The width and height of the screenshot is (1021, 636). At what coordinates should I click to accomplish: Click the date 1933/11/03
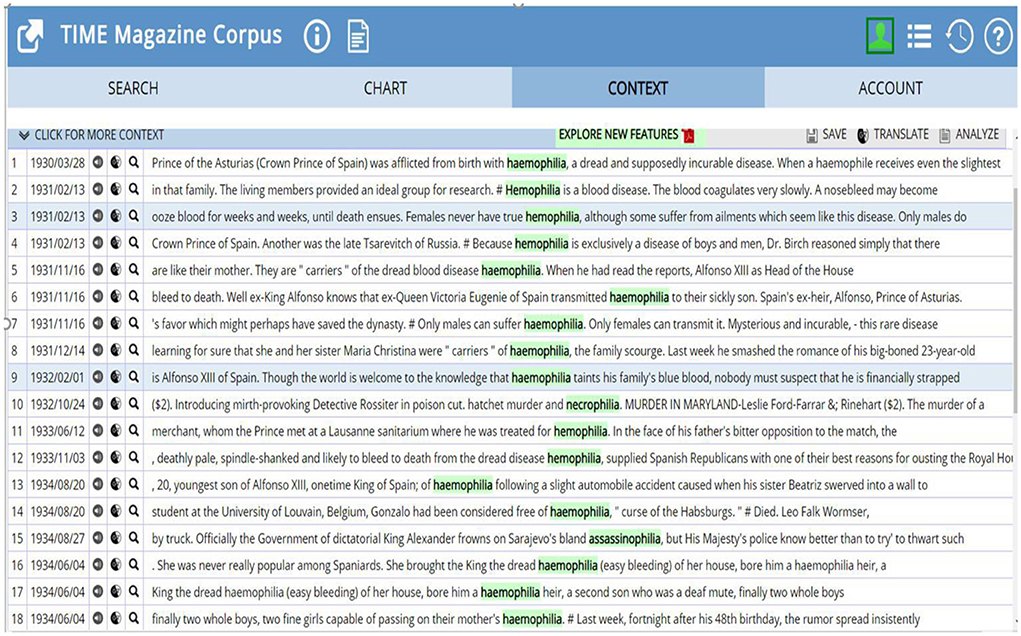coord(57,458)
